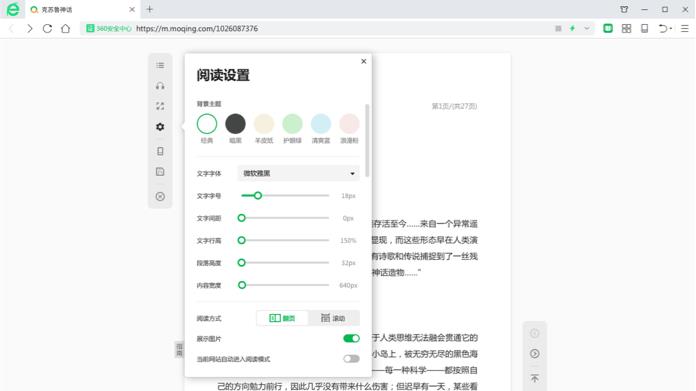The image size is (696, 391).
Task: Click the shirt skin icon in title bar
Action: coord(624,9)
